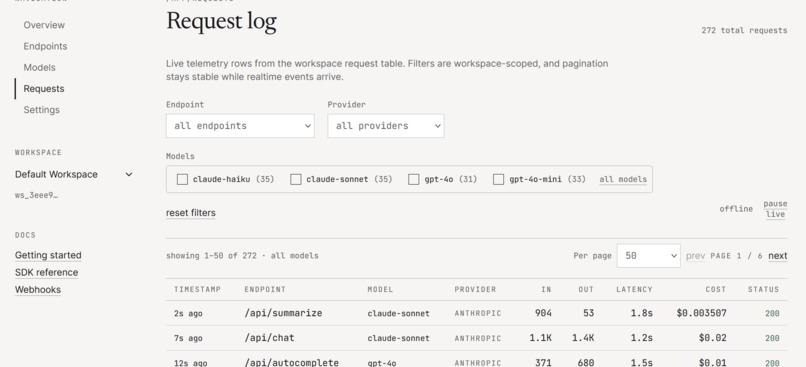The height and width of the screenshot is (367, 806).
Task: Open the Per page dropdown
Action: (x=649, y=255)
